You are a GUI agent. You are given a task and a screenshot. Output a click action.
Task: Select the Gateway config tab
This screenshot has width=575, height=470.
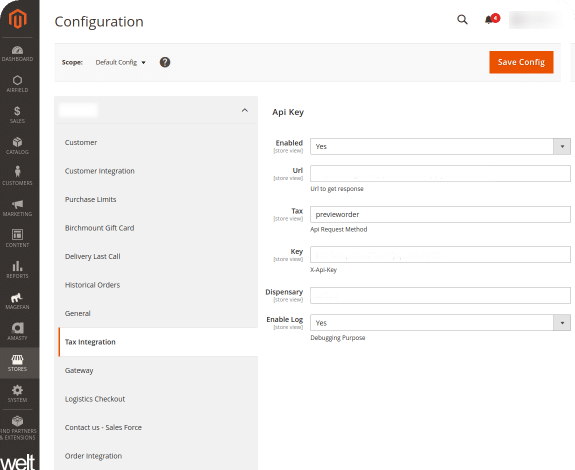[79, 370]
